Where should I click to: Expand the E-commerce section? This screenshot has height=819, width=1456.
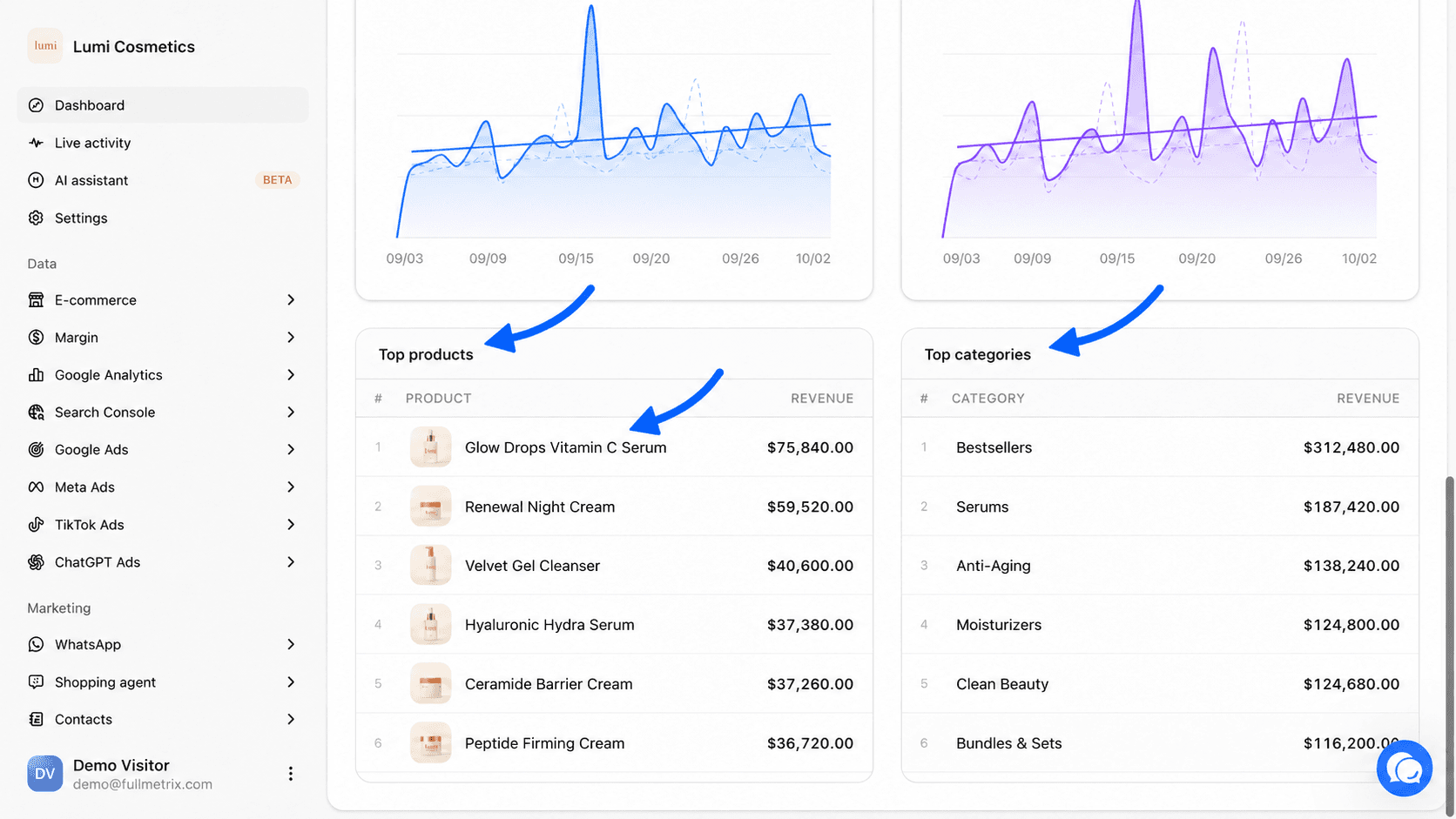(x=291, y=299)
